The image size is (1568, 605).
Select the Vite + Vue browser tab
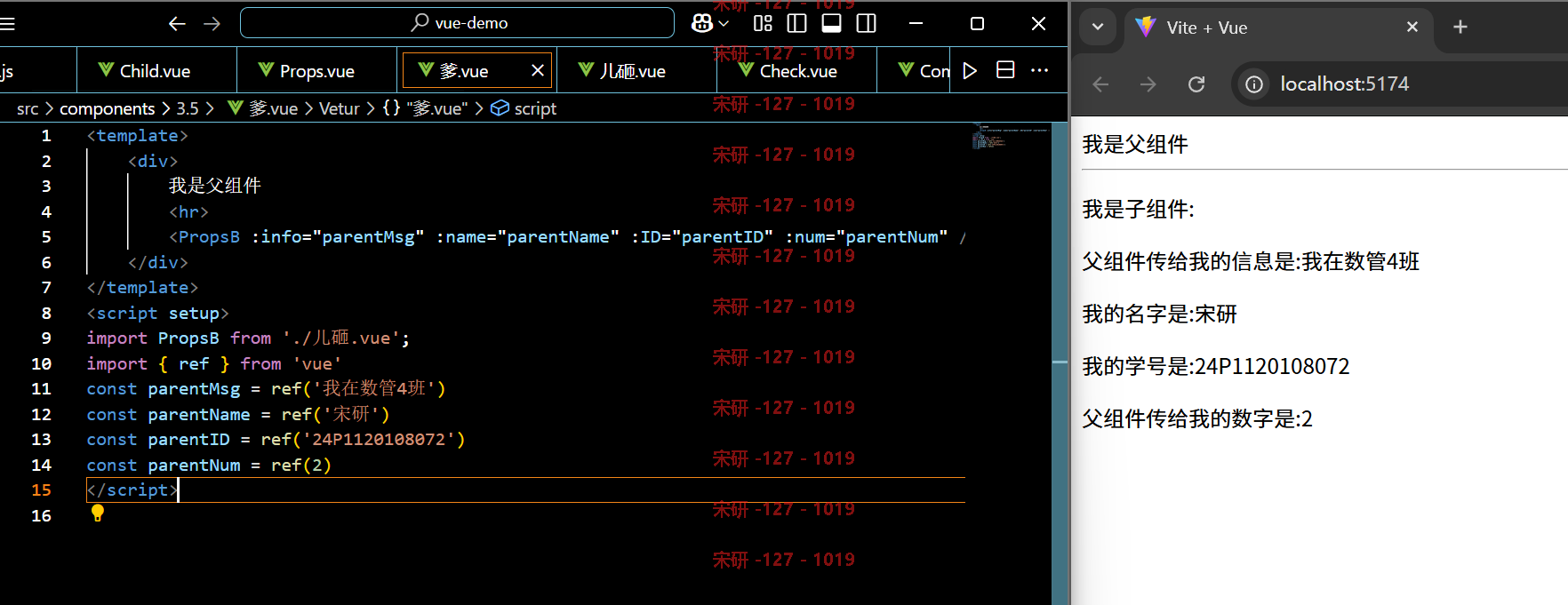click(x=1278, y=28)
